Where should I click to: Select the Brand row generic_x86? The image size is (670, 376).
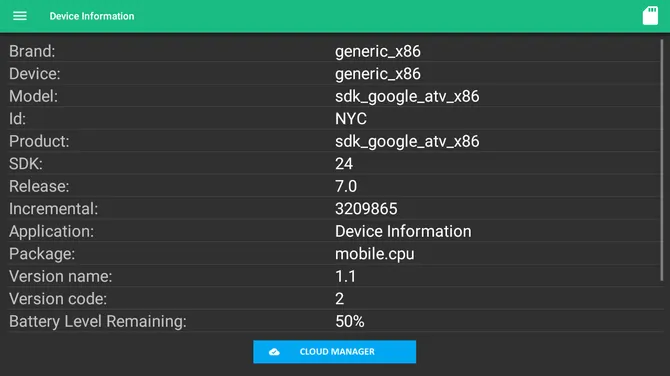(335, 51)
